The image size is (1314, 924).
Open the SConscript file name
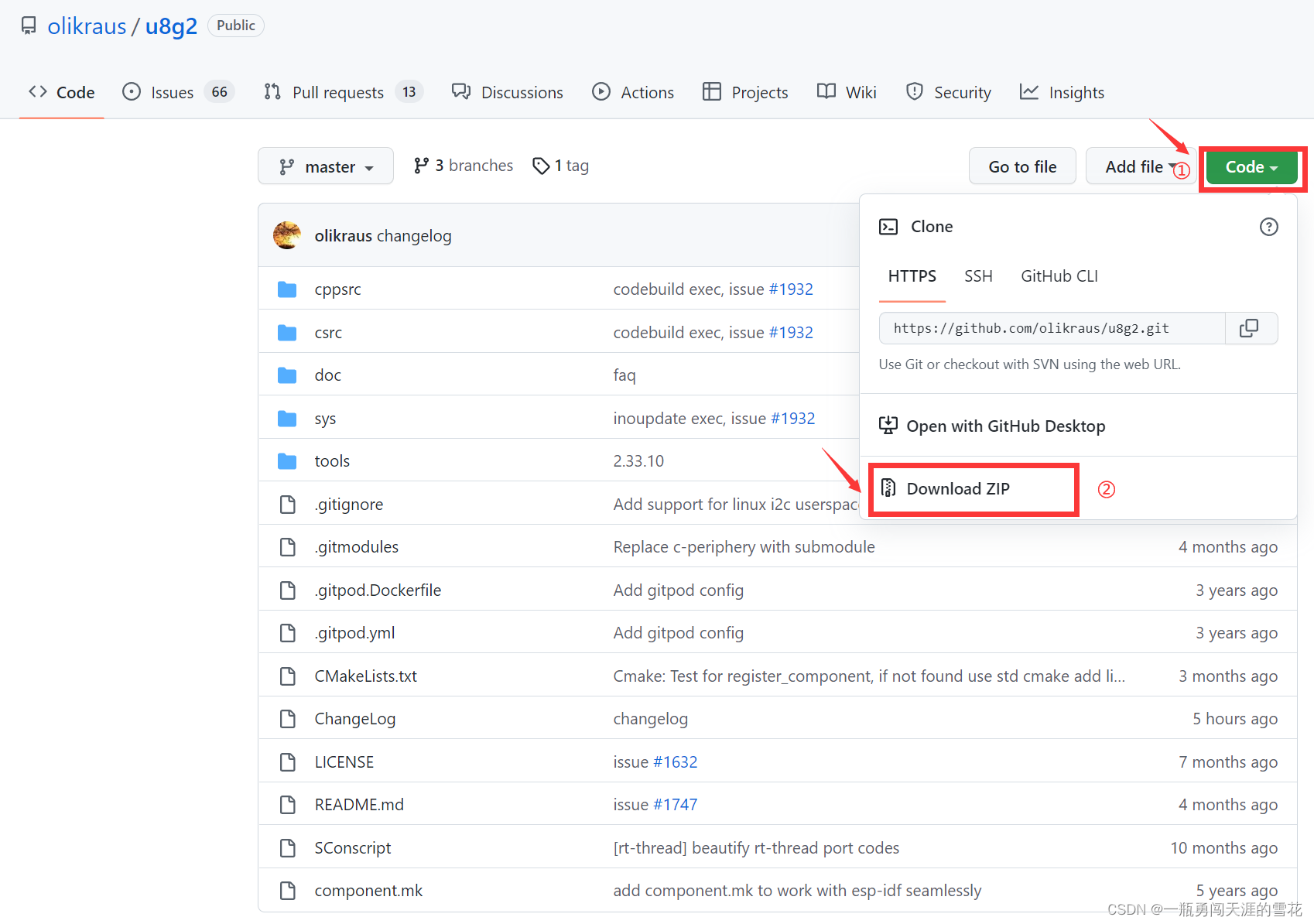click(353, 848)
